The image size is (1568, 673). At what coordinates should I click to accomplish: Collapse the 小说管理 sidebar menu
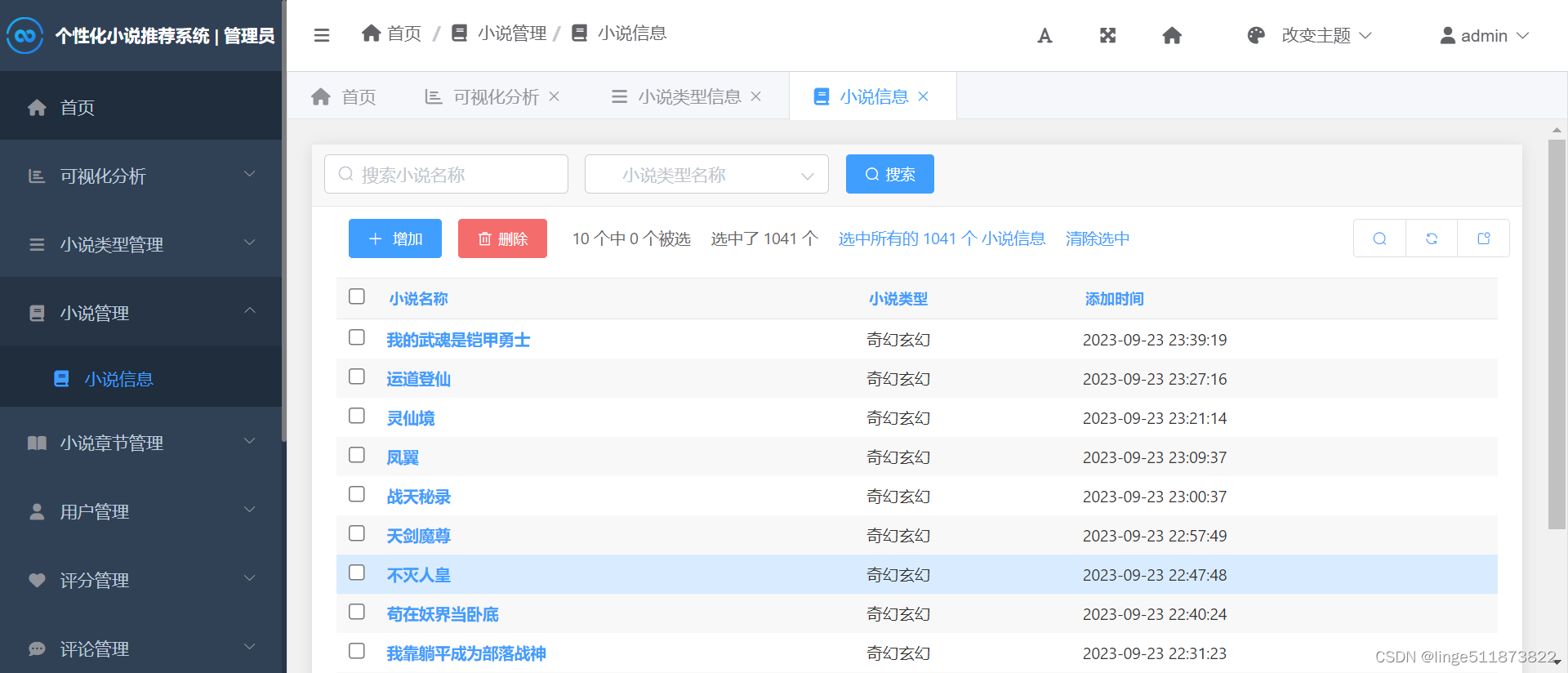tap(250, 311)
